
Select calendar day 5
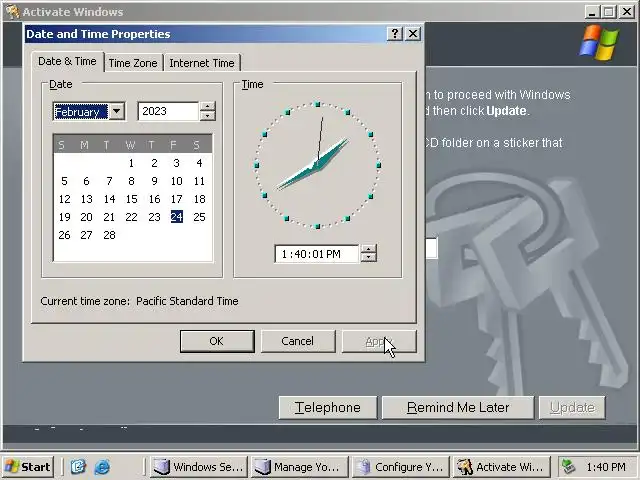(64, 181)
